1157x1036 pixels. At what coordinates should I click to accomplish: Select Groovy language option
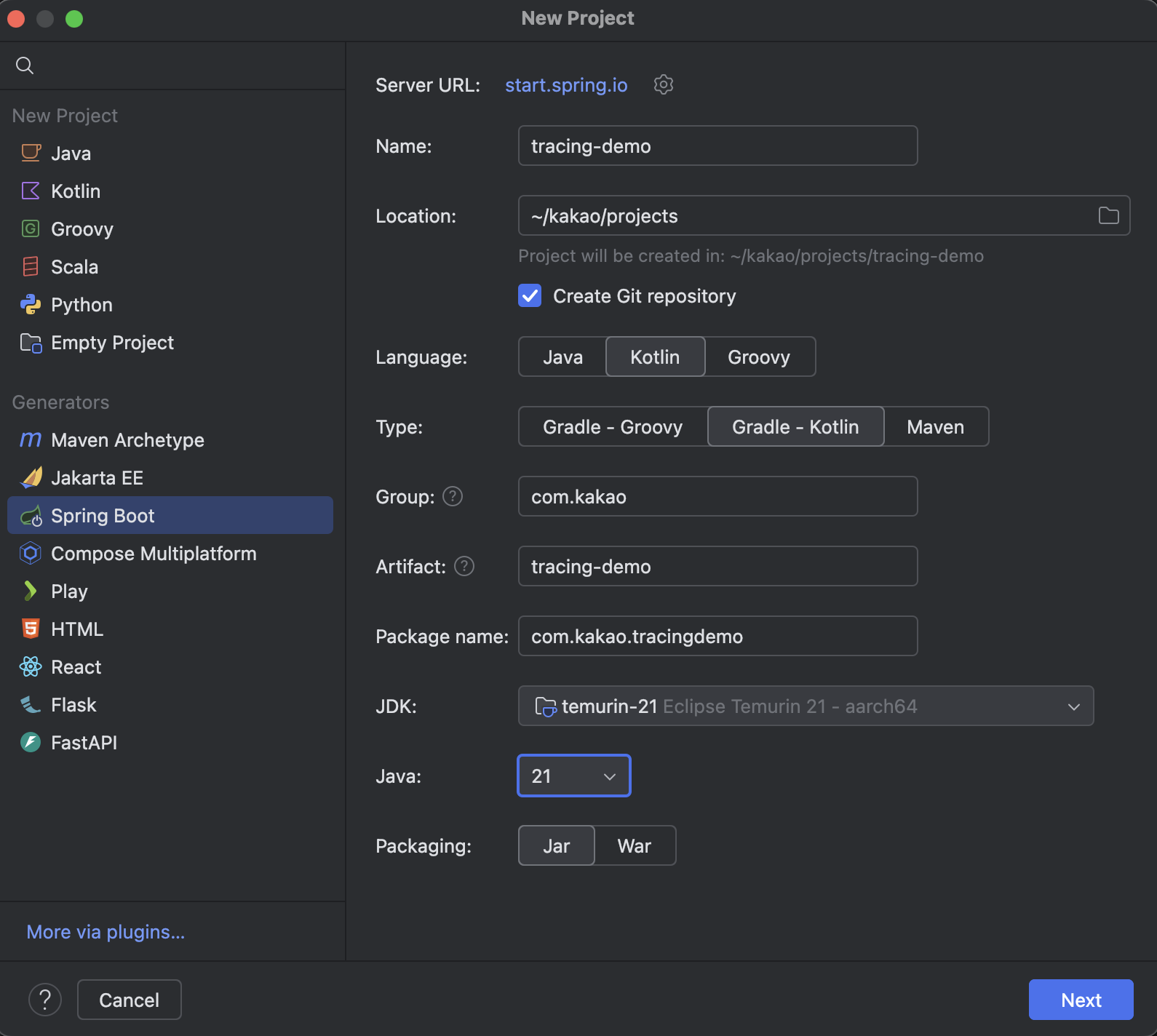(759, 356)
